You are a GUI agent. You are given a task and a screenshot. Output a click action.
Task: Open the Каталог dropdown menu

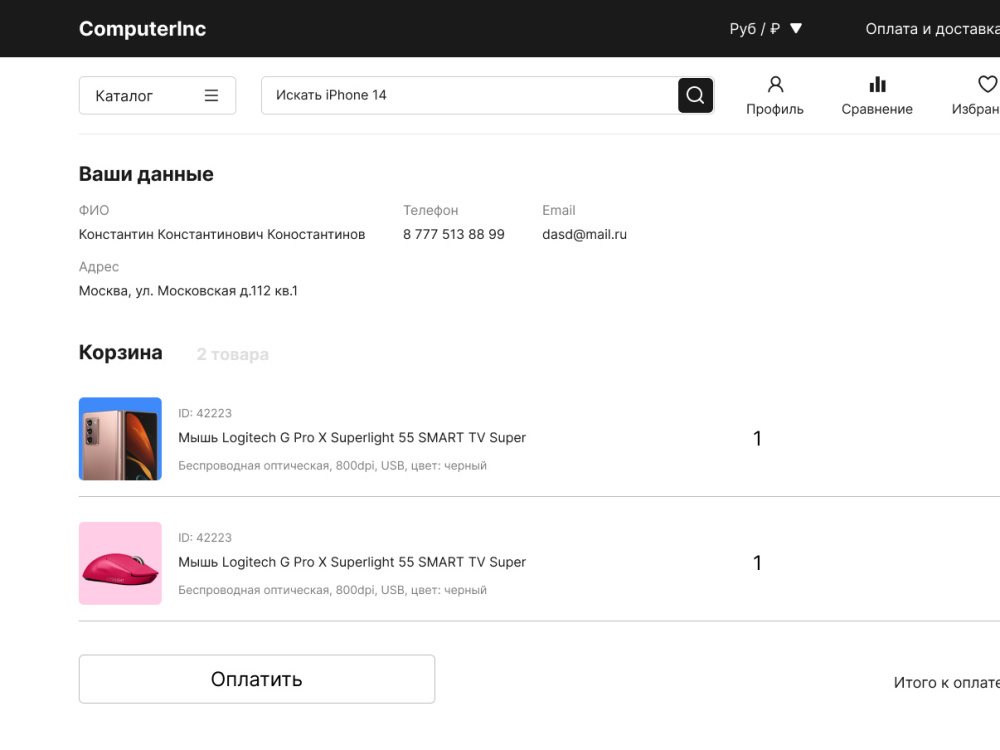(x=158, y=96)
